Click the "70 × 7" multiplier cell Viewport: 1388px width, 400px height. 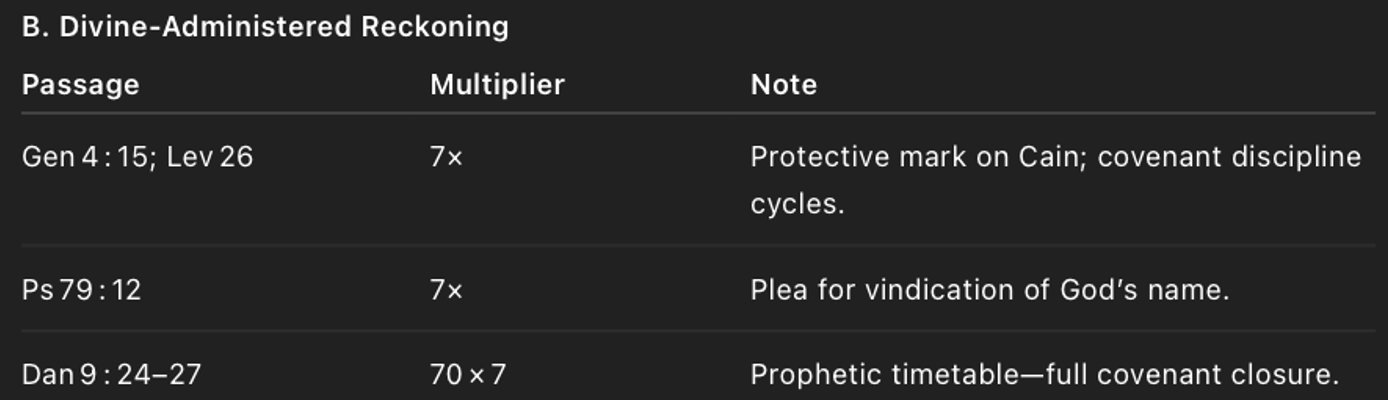[468, 375]
